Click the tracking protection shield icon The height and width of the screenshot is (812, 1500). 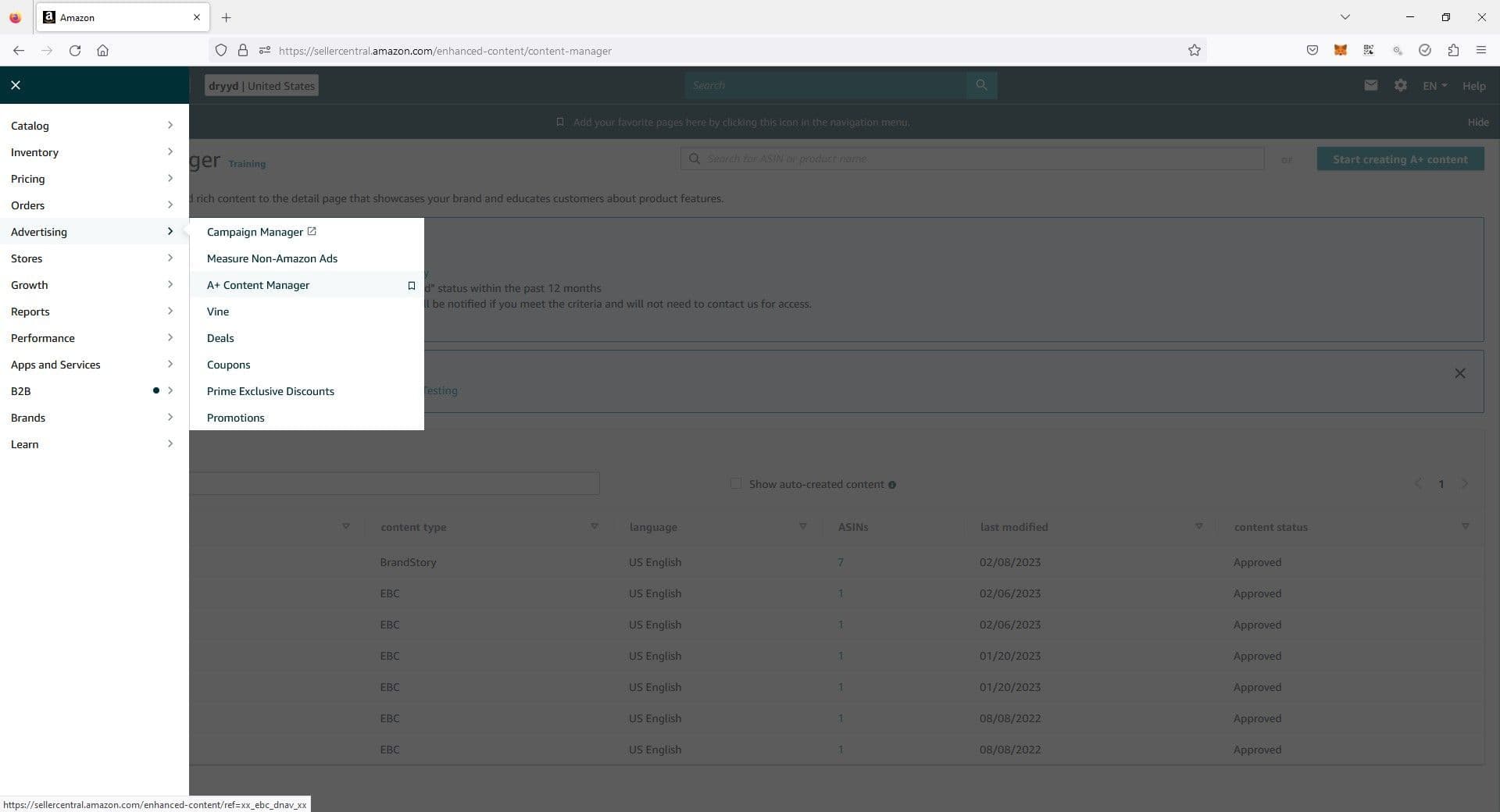(221, 51)
